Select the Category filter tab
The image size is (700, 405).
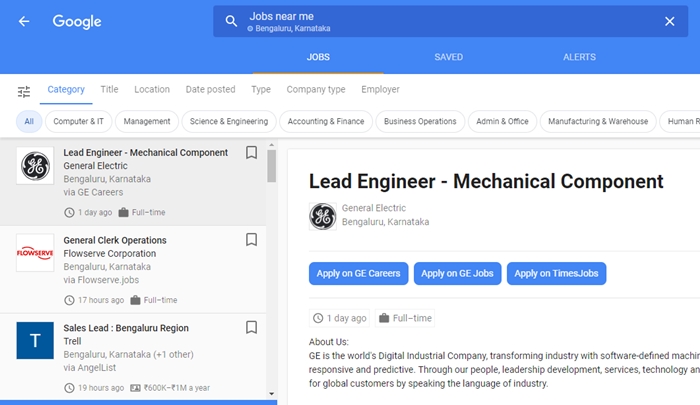(x=66, y=89)
